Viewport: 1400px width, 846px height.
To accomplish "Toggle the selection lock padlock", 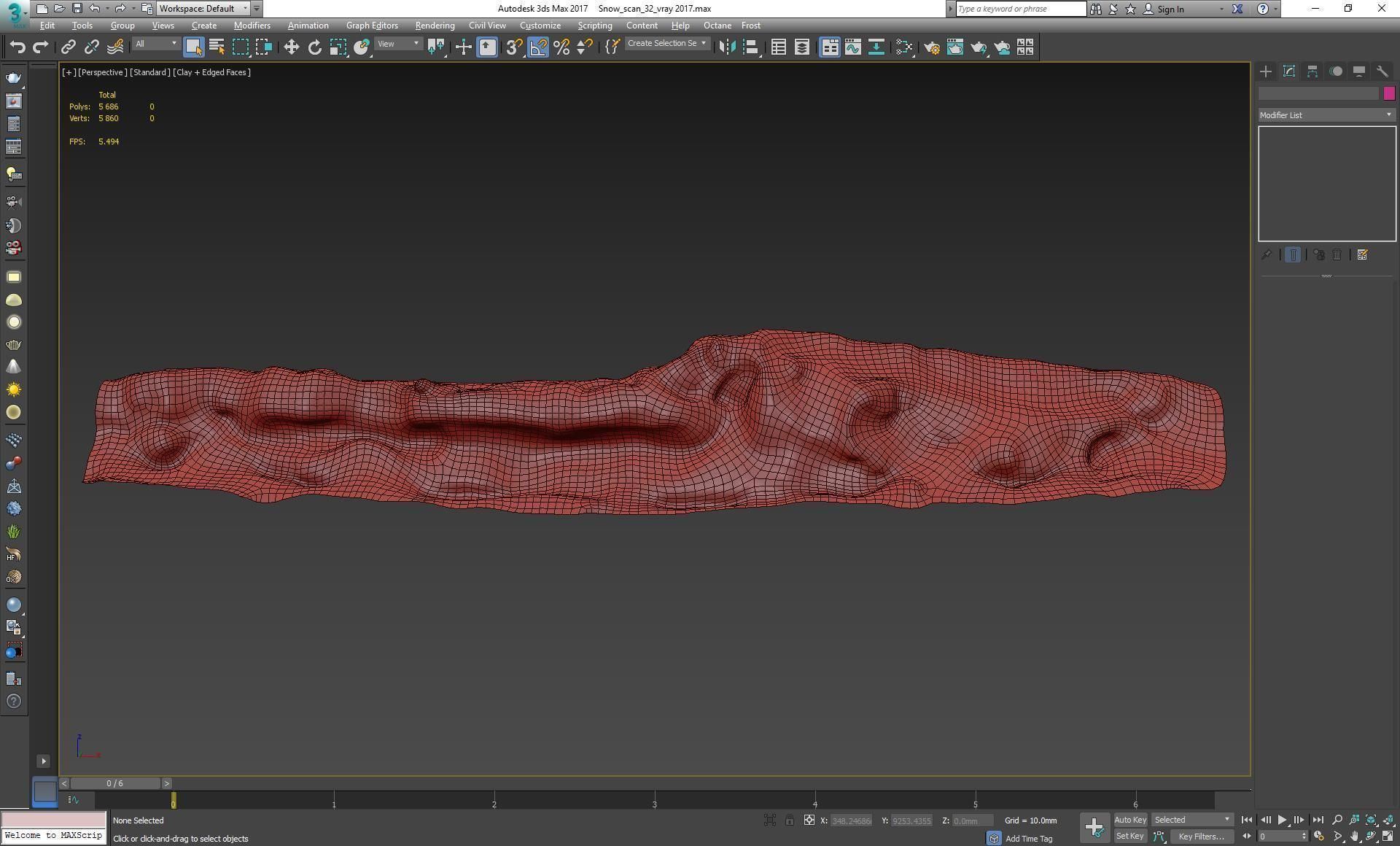I will click(789, 820).
